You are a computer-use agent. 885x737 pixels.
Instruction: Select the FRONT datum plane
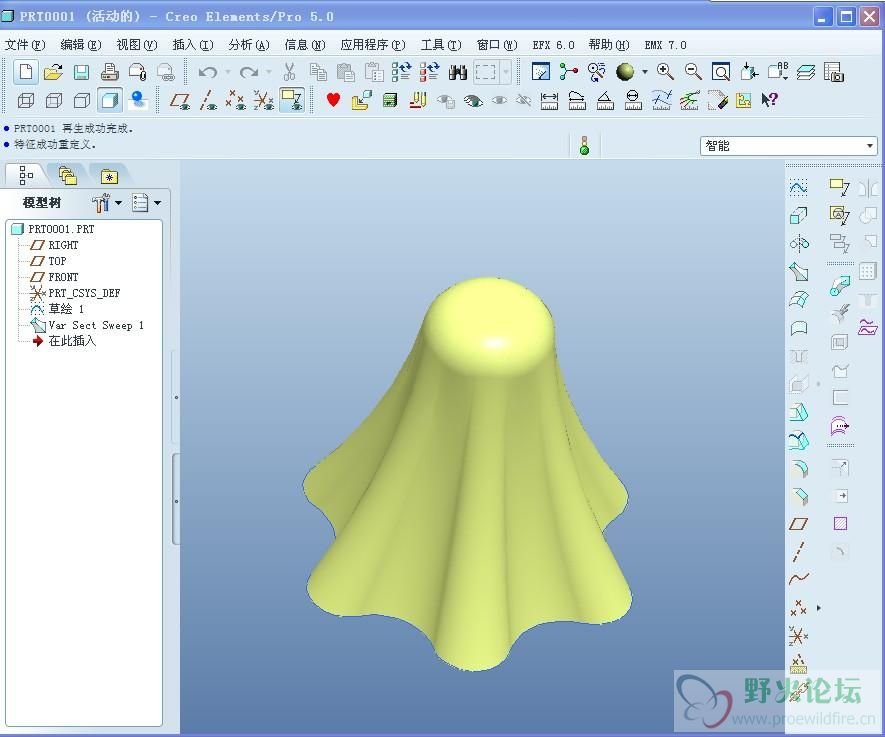[63, 277]
